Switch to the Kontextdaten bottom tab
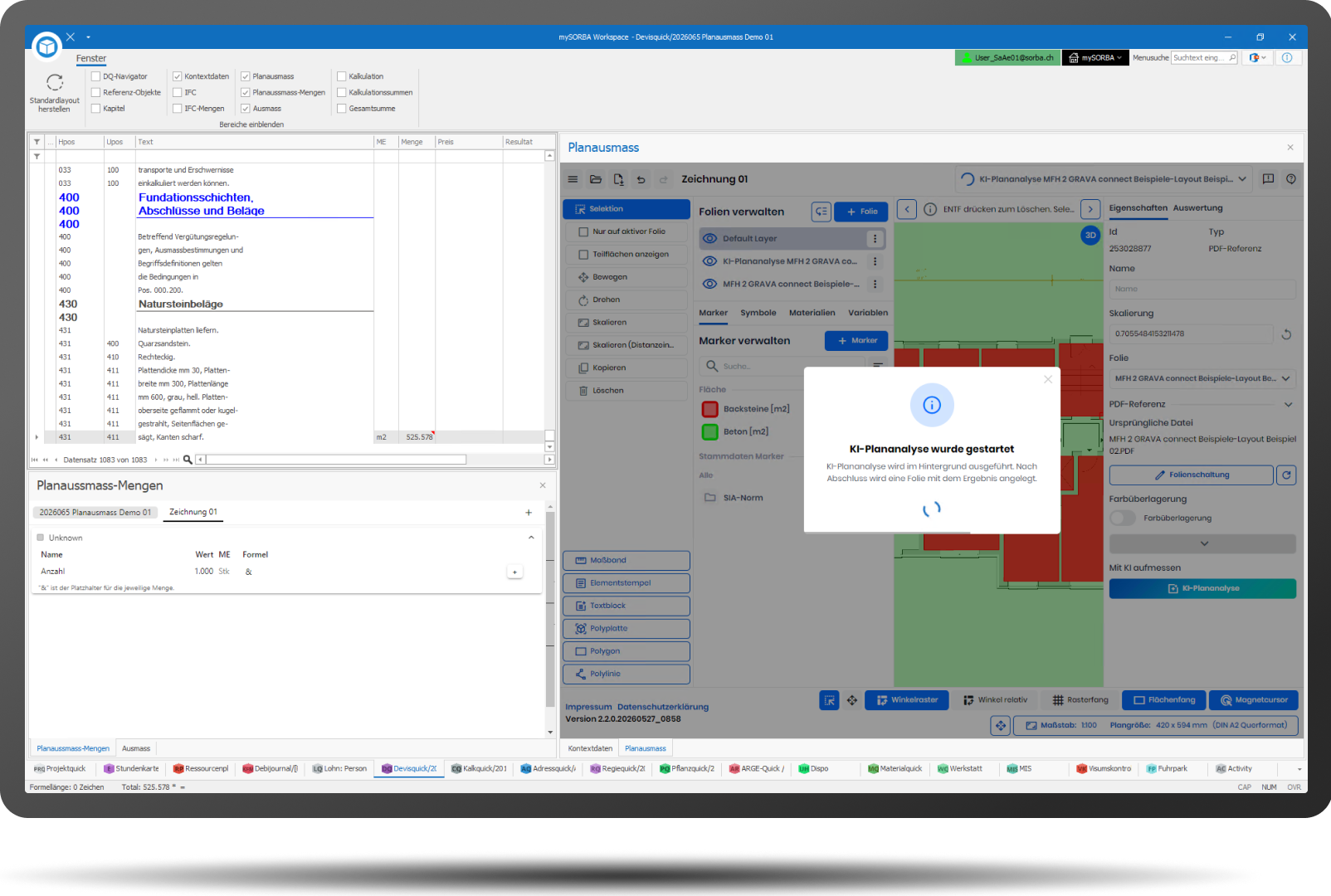Screen dimensions: 1331x896 click(x=590, y=748)
